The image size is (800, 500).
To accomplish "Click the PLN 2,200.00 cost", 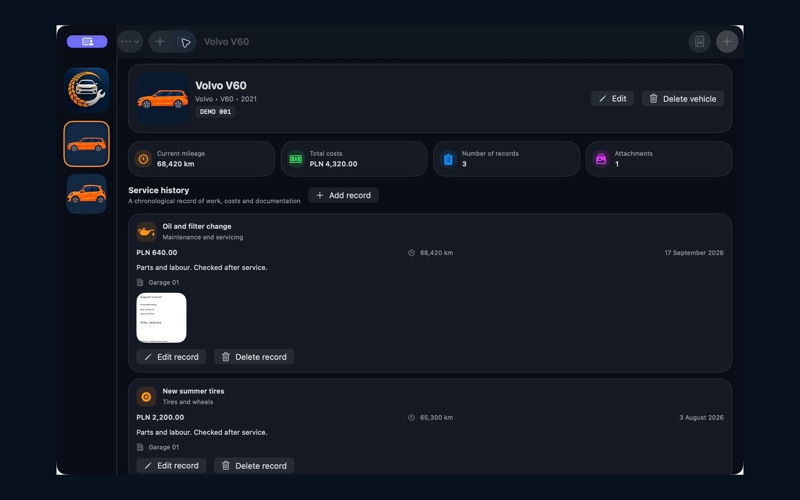I will [x=160, y=417].
